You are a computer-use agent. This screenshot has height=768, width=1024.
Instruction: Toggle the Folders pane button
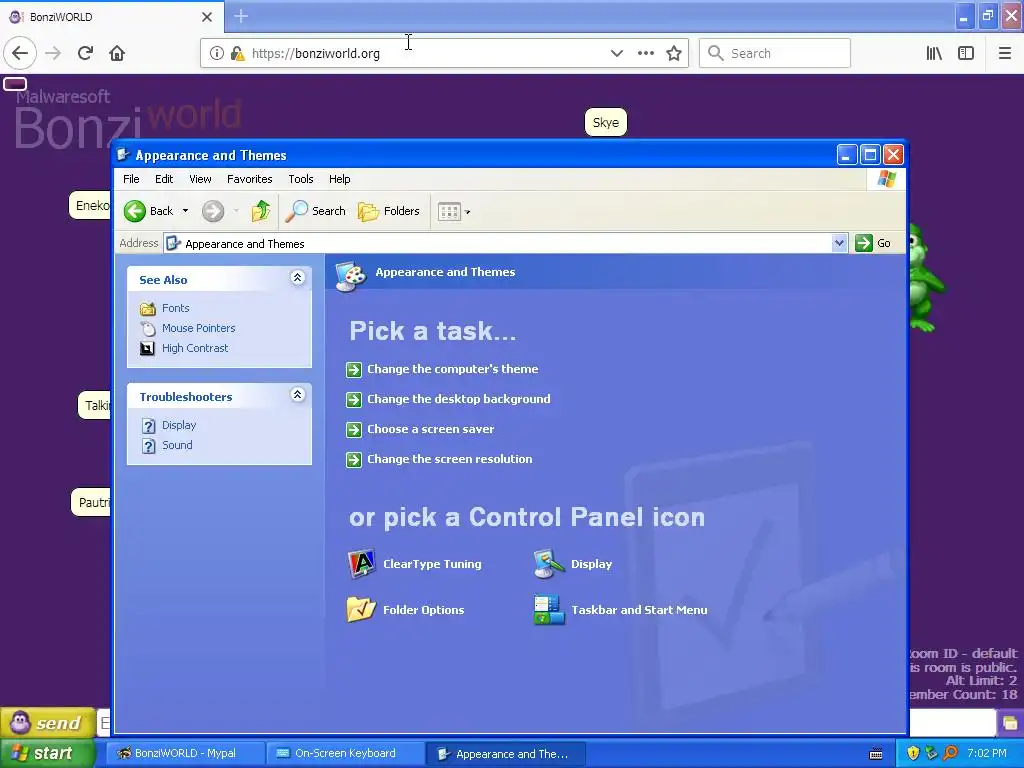(x=389, y=211)
